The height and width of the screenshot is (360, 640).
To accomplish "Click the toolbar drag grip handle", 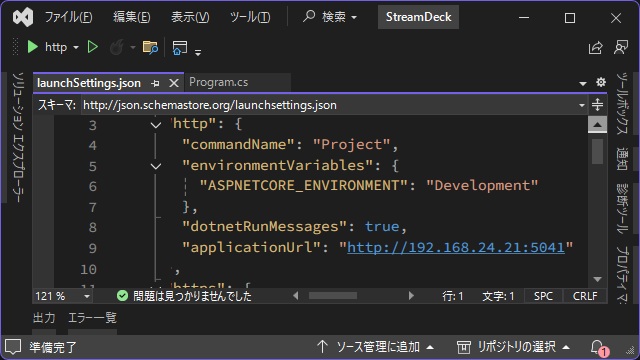I will tap(16, 47).
